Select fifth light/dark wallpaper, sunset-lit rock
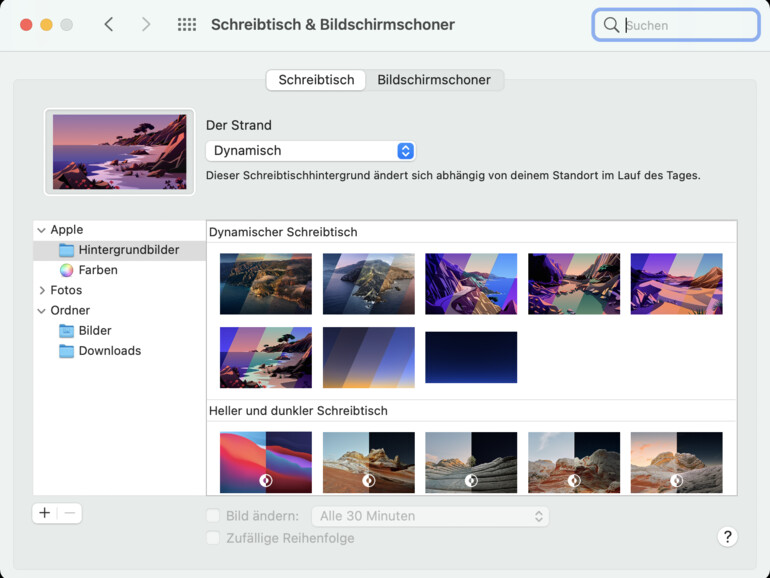This screenshot has width=770, height=578. pyautogui.click(x=676, y=462)
